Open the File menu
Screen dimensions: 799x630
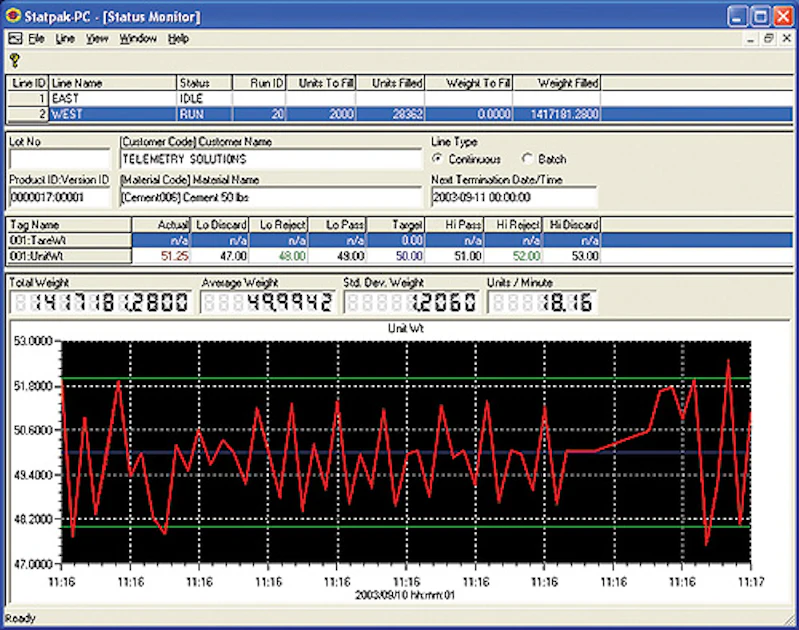(x=36, y=38)
